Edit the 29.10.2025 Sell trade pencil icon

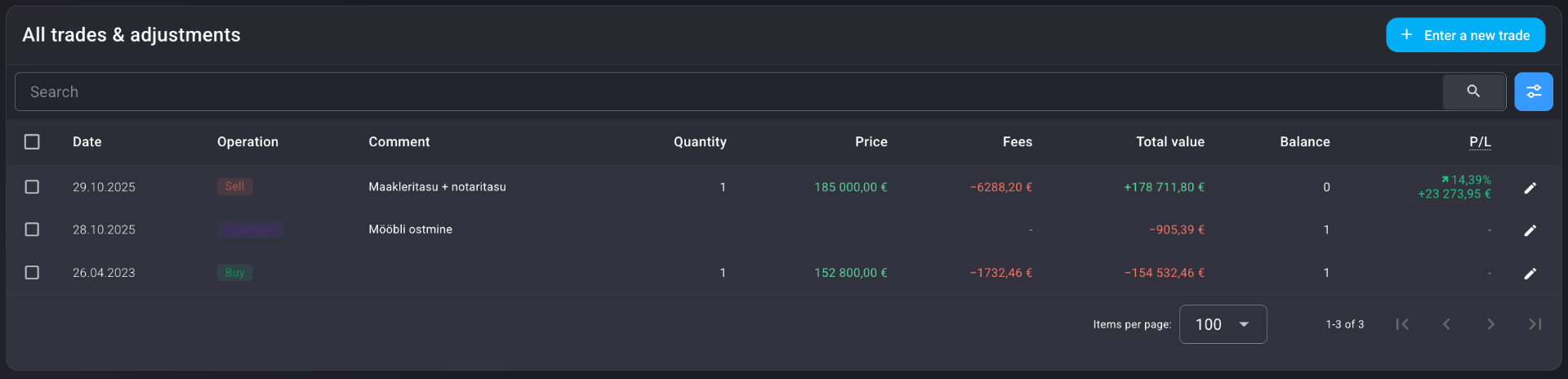1530,188
